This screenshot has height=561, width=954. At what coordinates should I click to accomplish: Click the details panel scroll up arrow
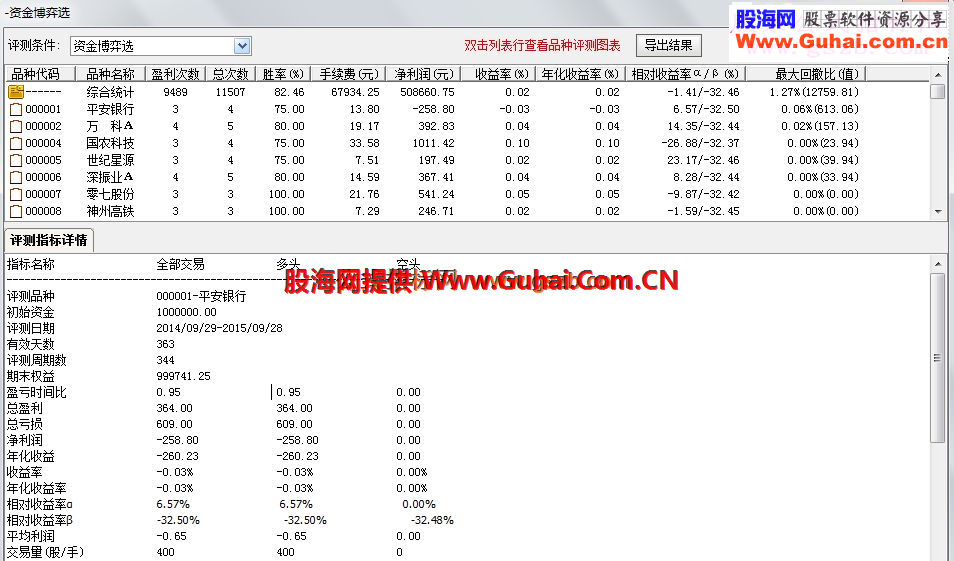tap(938, 264)
